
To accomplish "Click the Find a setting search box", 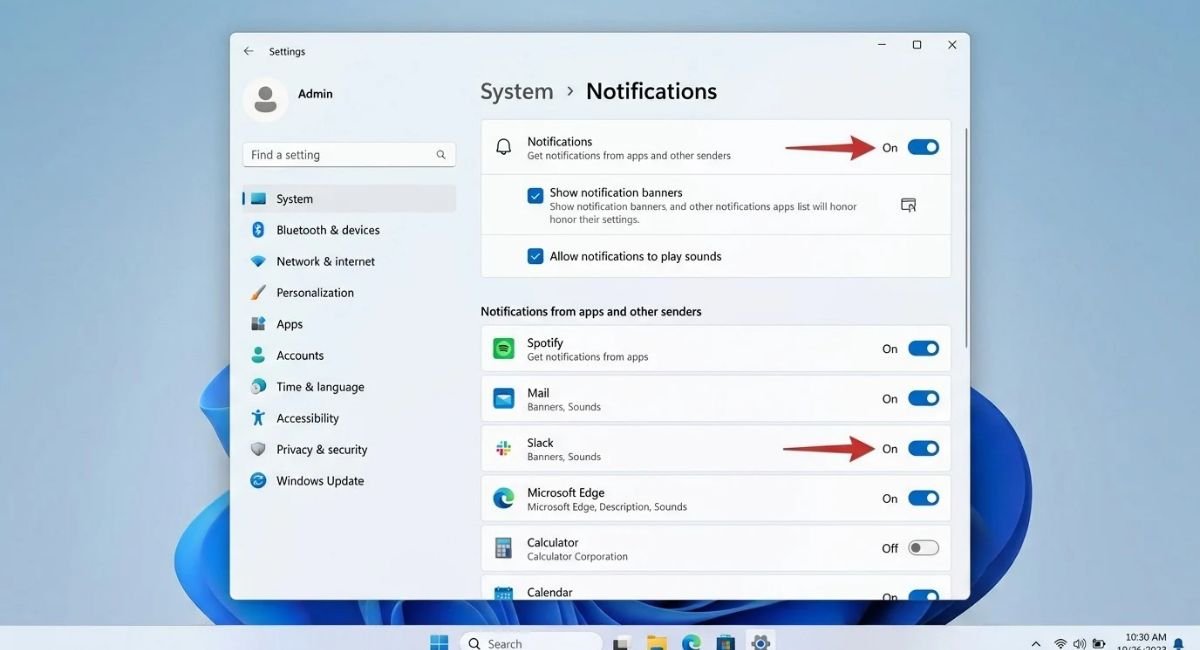I will tap(349, 155).
